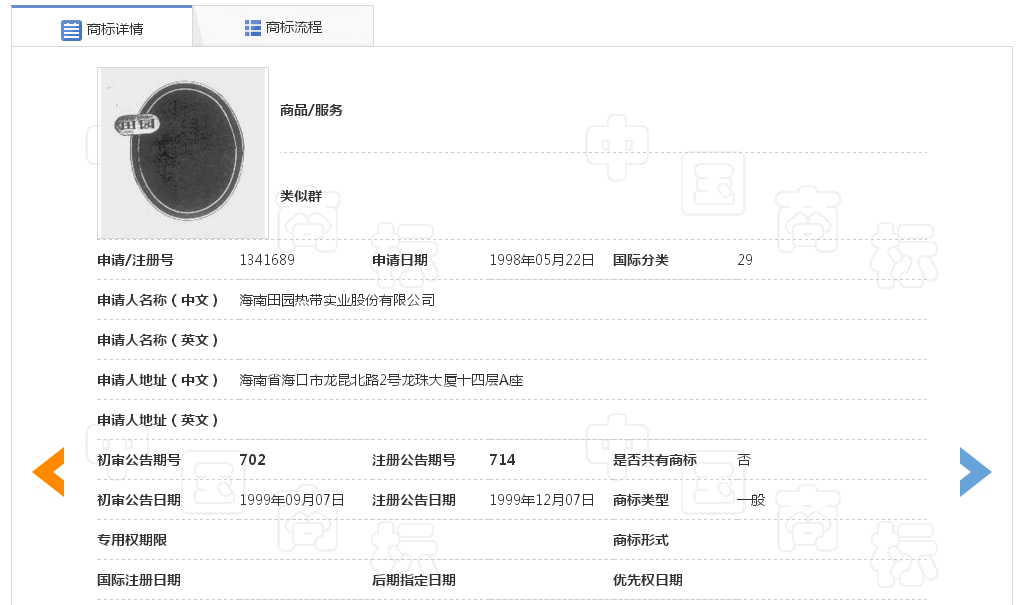1017x605 pixels.
Task: Select the international class value 29
Action: click(745, 260)
